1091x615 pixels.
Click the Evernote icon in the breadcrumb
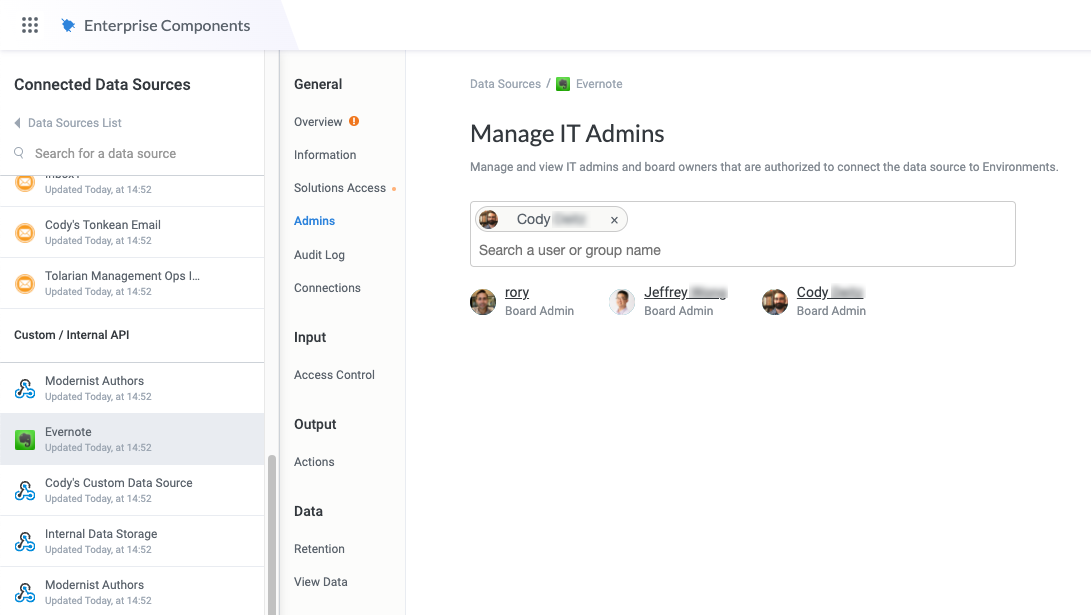tap(563, 84)
